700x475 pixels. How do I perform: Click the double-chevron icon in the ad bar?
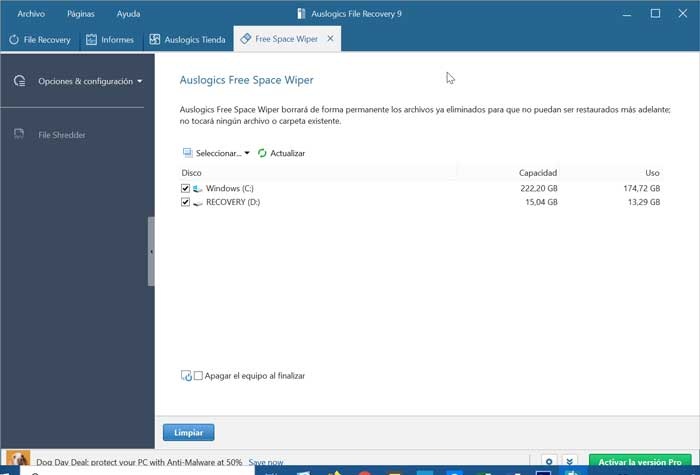click(x=569, y=462)
